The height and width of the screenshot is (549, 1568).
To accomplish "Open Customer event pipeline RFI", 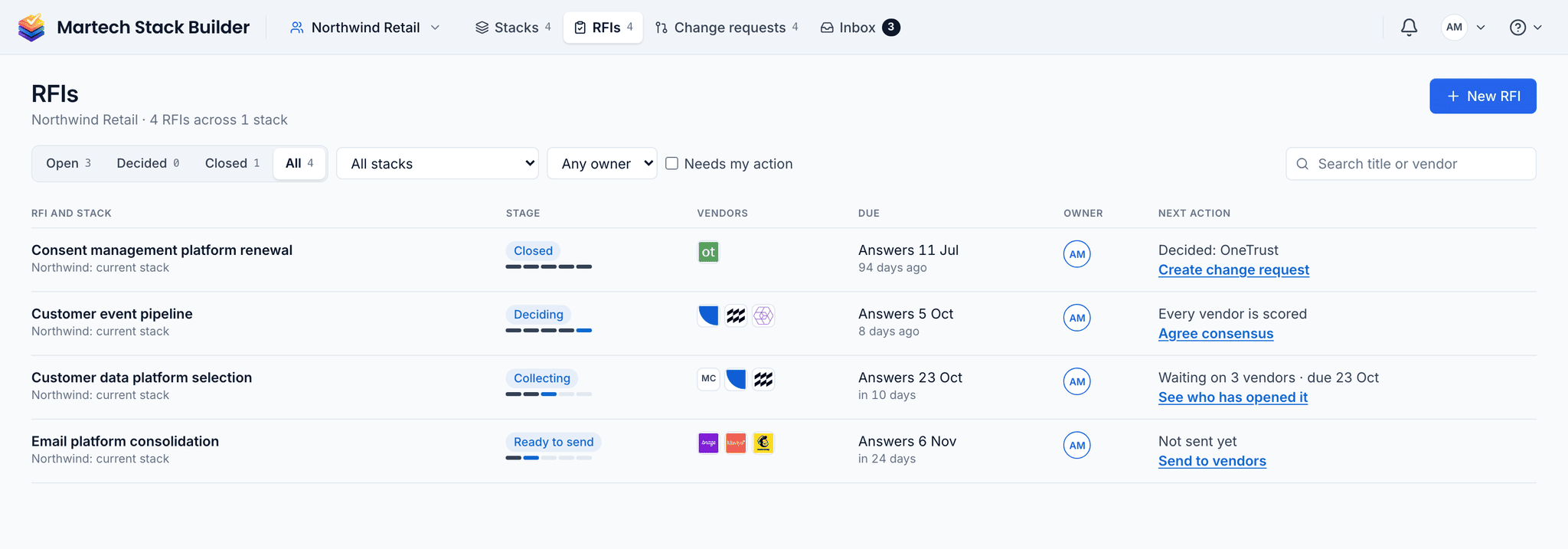I will [112, 313].
